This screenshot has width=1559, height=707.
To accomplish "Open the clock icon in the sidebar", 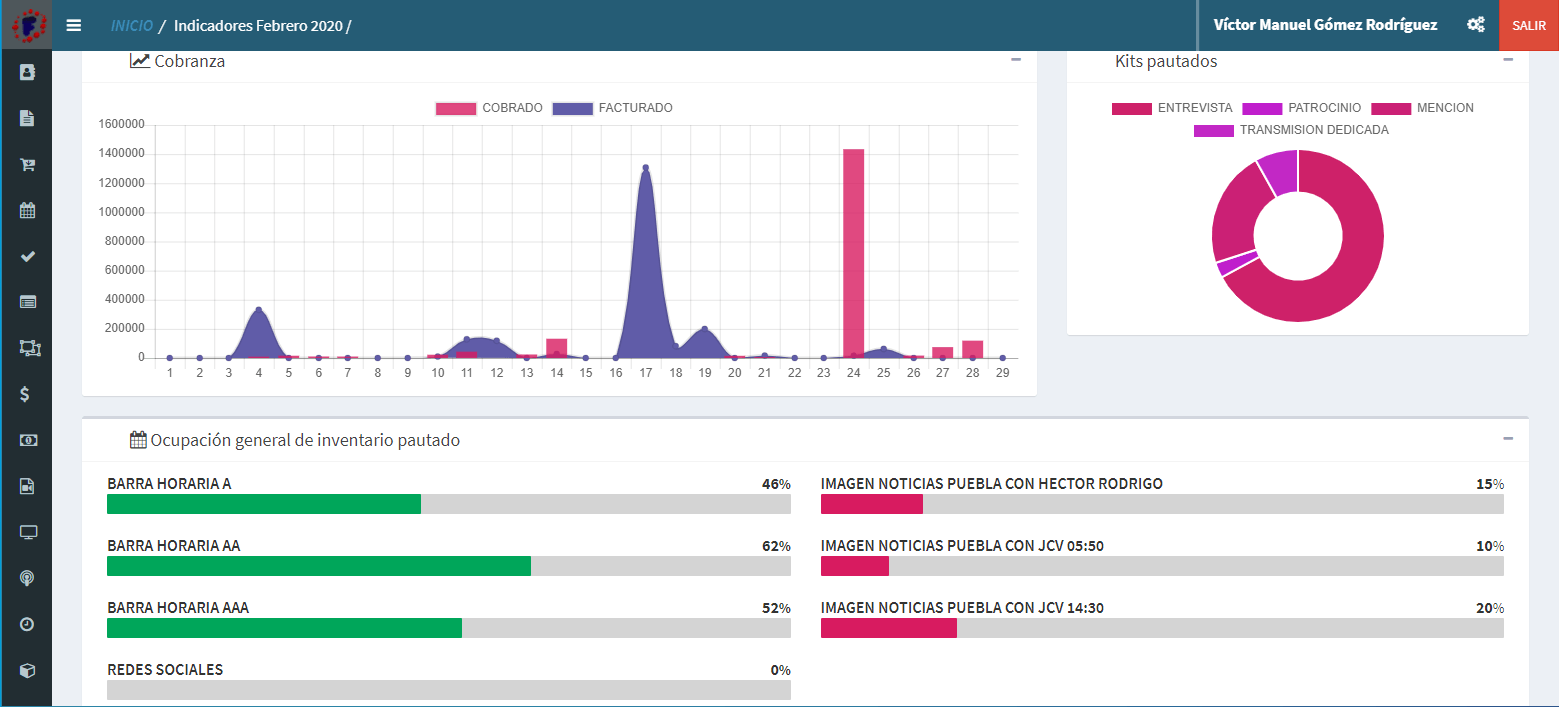I will [x=27, y=624].
